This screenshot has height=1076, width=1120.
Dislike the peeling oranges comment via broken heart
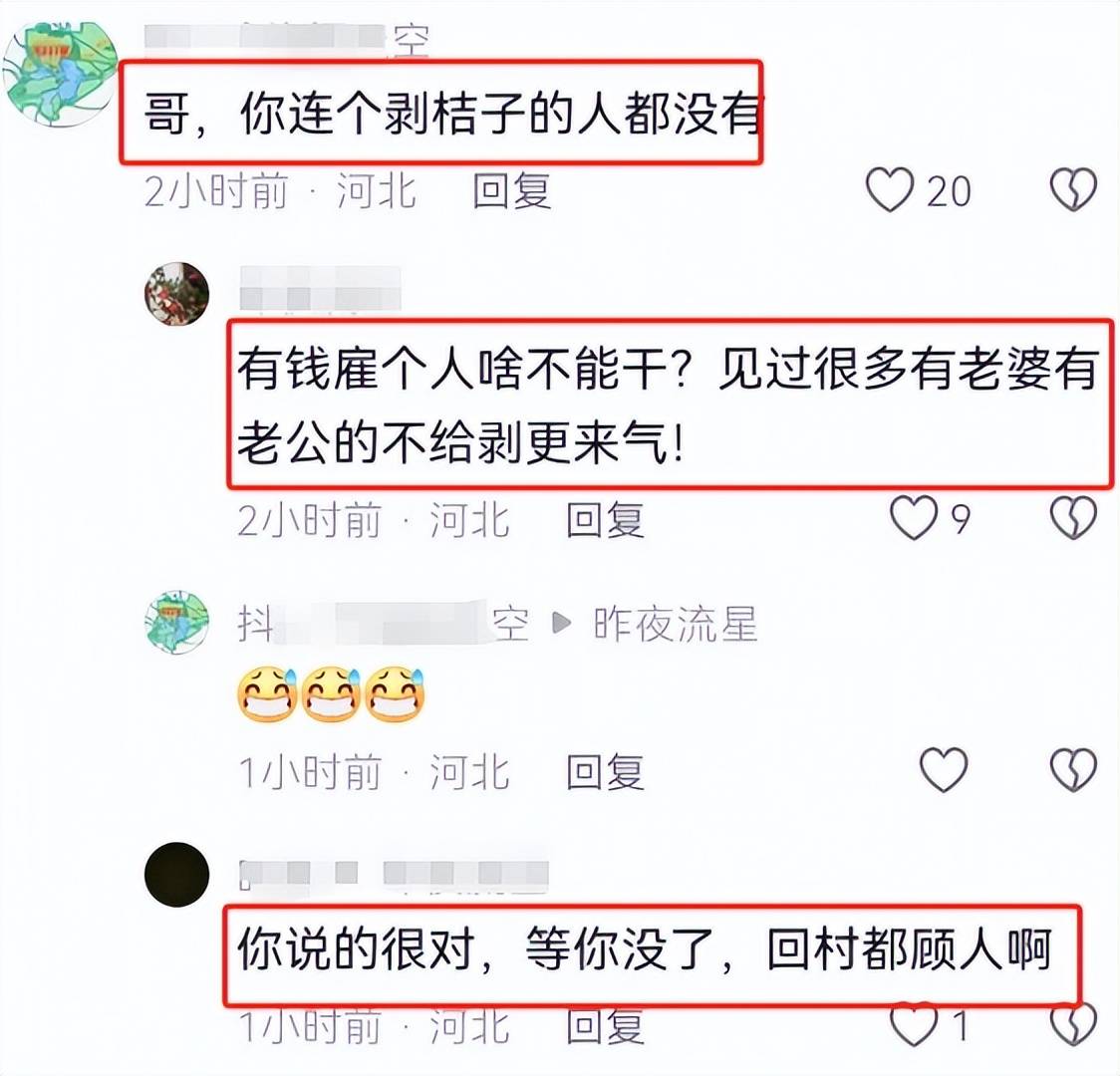(x=1073, y=190)
